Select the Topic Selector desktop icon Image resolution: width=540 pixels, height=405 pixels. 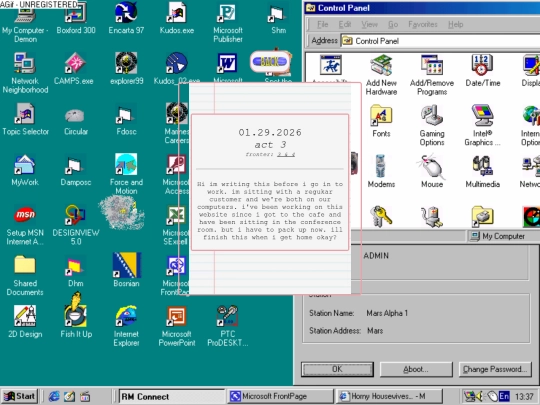point(25,120)
